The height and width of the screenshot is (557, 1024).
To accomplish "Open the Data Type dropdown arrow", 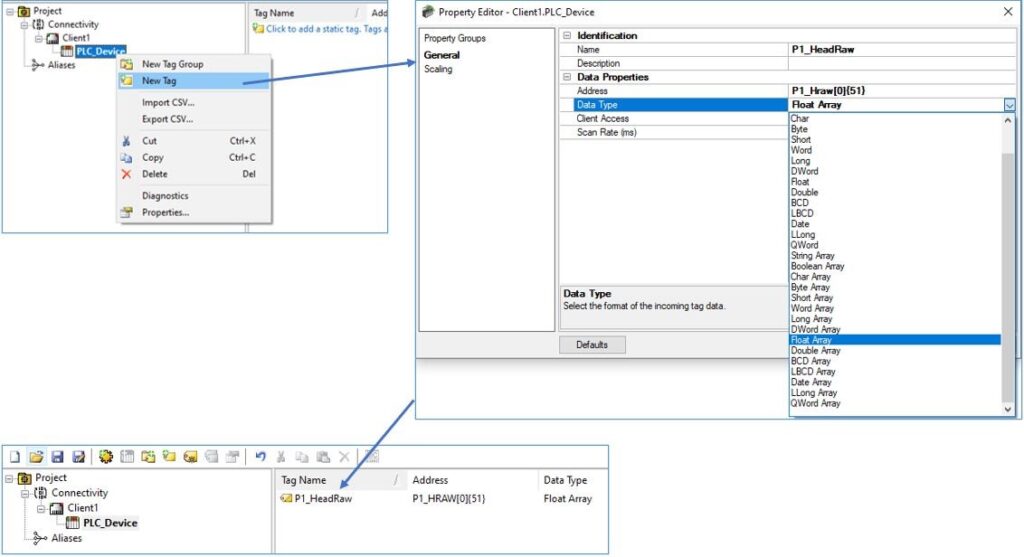I will (x=1009, y=105).
